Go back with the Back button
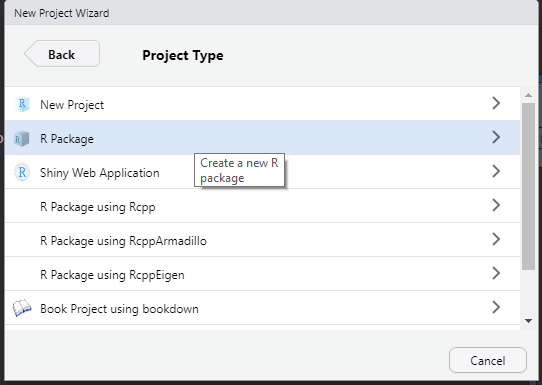The height and width of the screenshot is (385, 542). [x=62, y=54]
